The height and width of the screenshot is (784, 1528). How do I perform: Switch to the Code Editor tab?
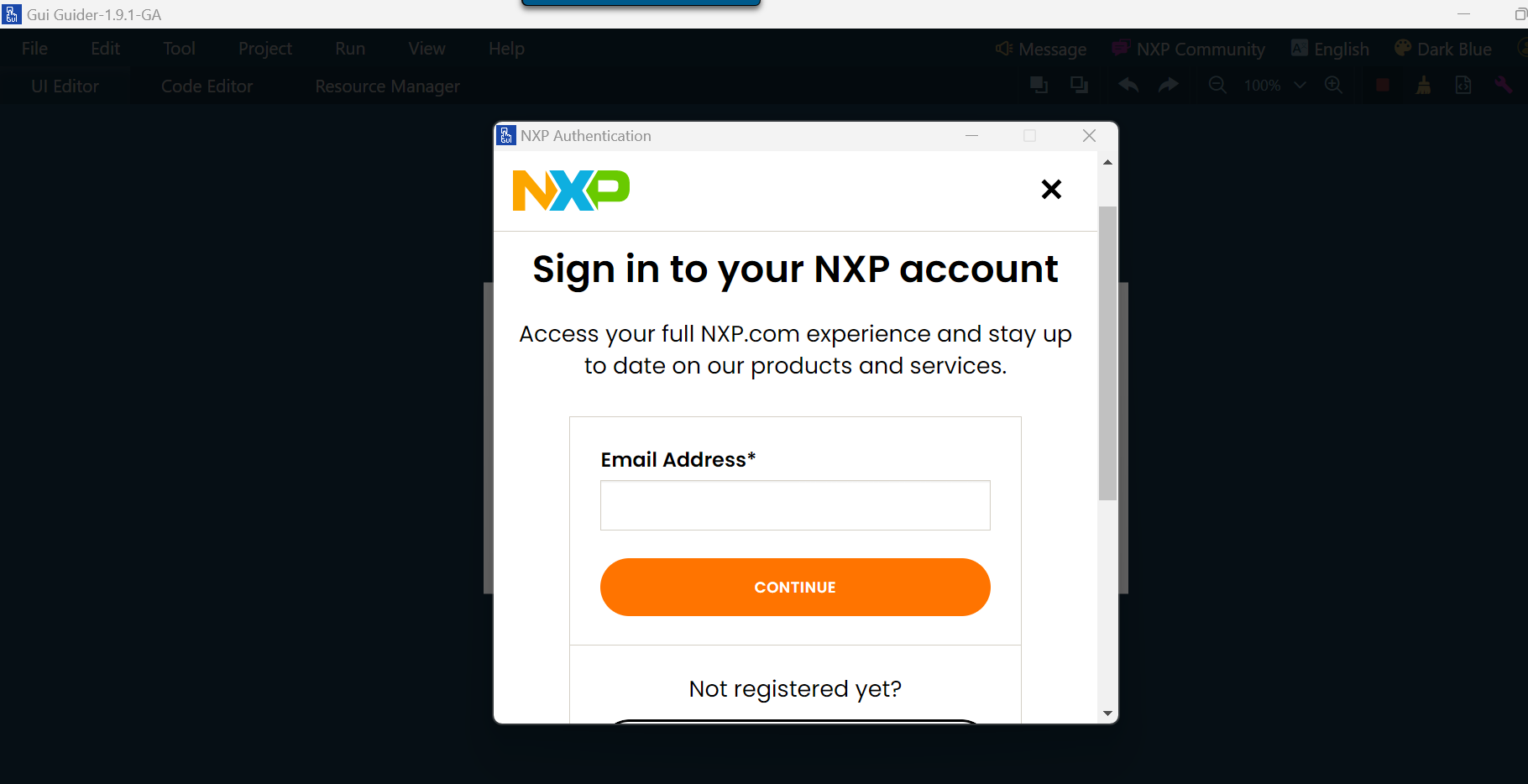coord(207,86)
